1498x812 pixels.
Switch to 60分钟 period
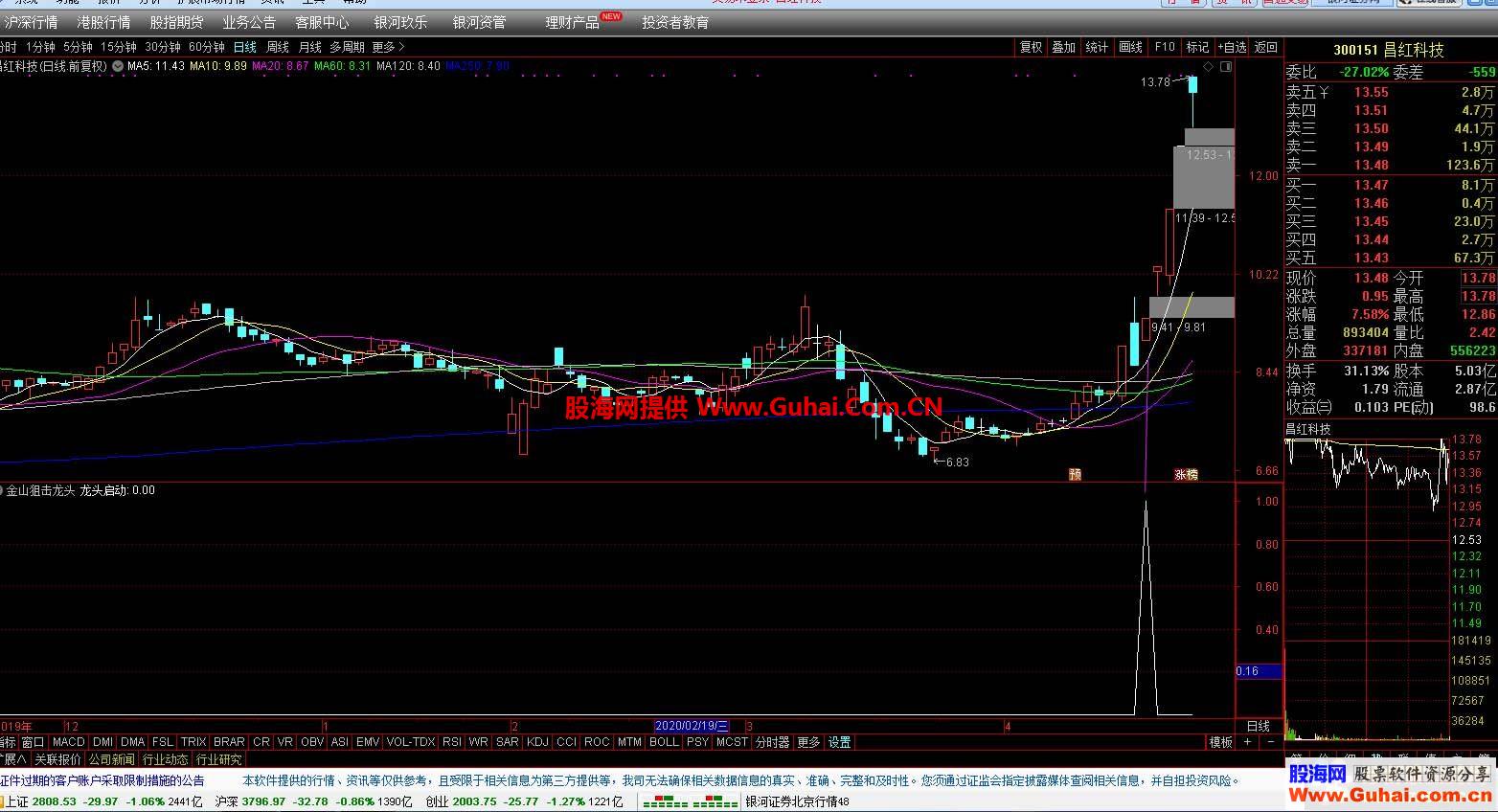point(207,47)
